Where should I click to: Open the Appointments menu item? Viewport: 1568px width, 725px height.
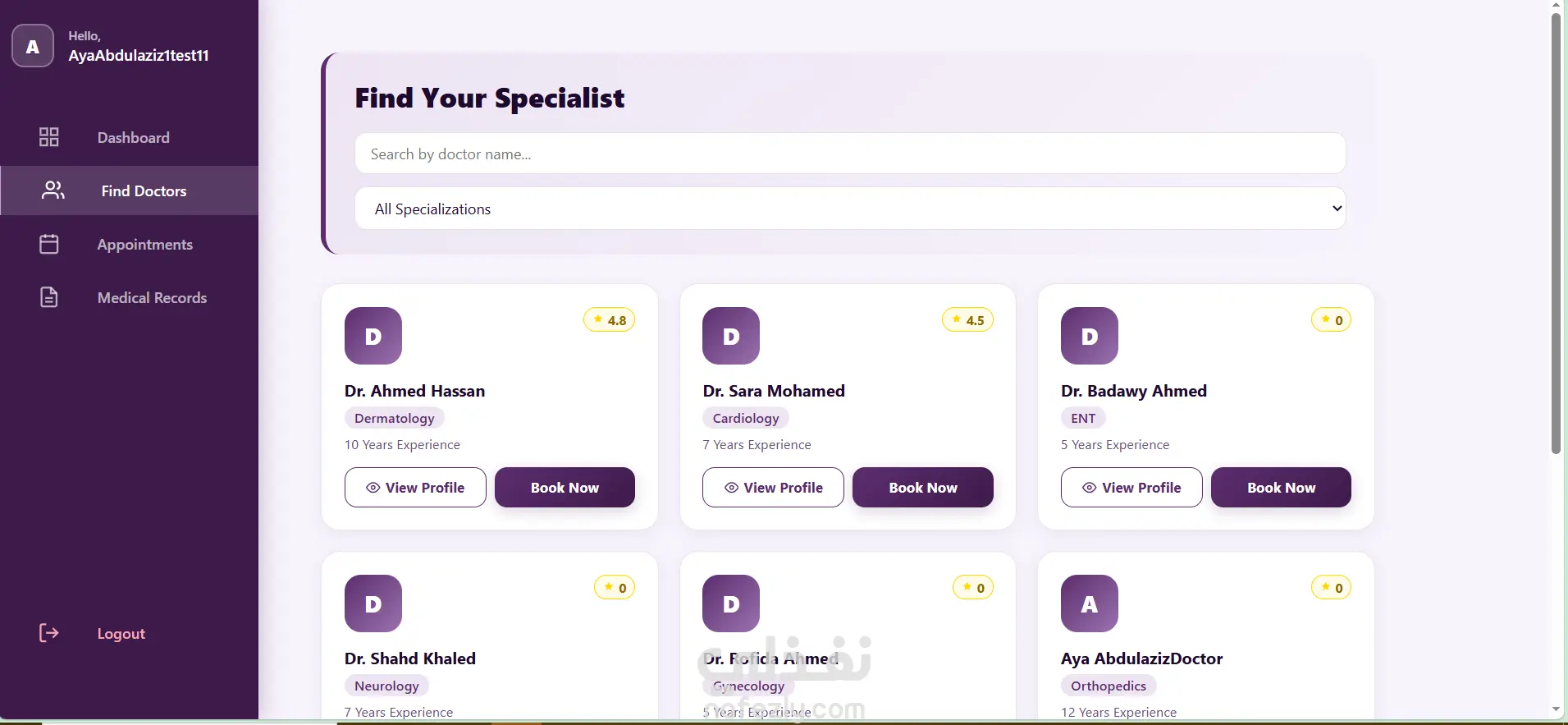[145, 245]
